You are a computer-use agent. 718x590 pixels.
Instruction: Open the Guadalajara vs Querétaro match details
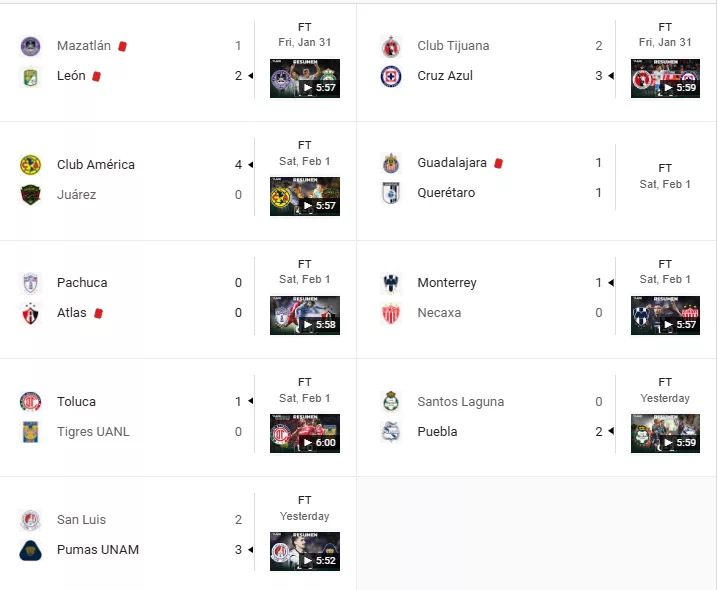536,181
